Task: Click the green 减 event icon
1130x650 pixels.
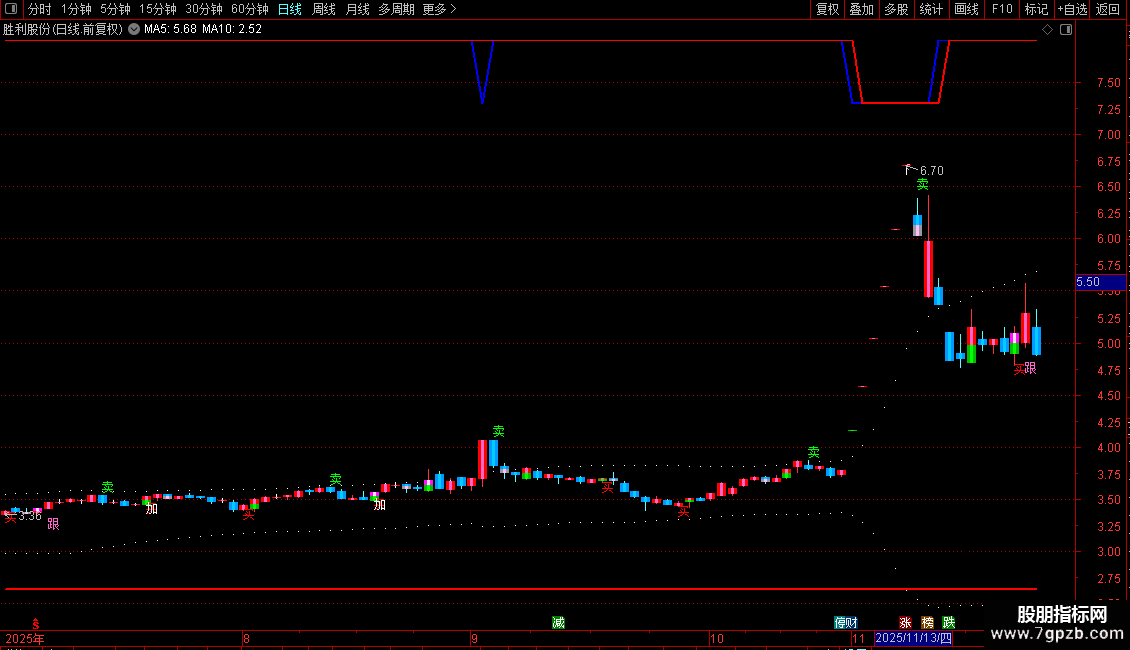Action: tap(559, 623)
